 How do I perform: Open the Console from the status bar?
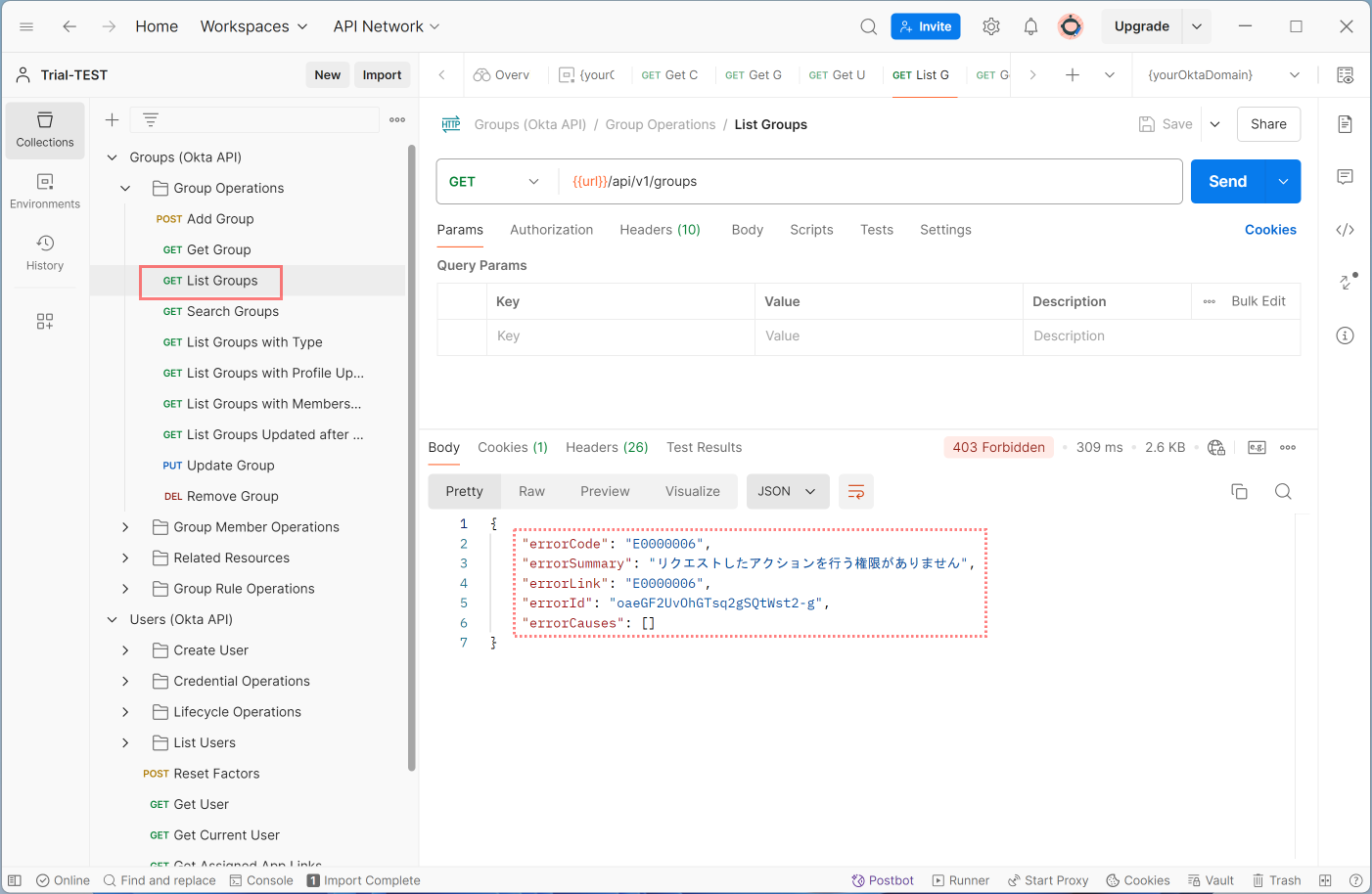click(260, 879)
